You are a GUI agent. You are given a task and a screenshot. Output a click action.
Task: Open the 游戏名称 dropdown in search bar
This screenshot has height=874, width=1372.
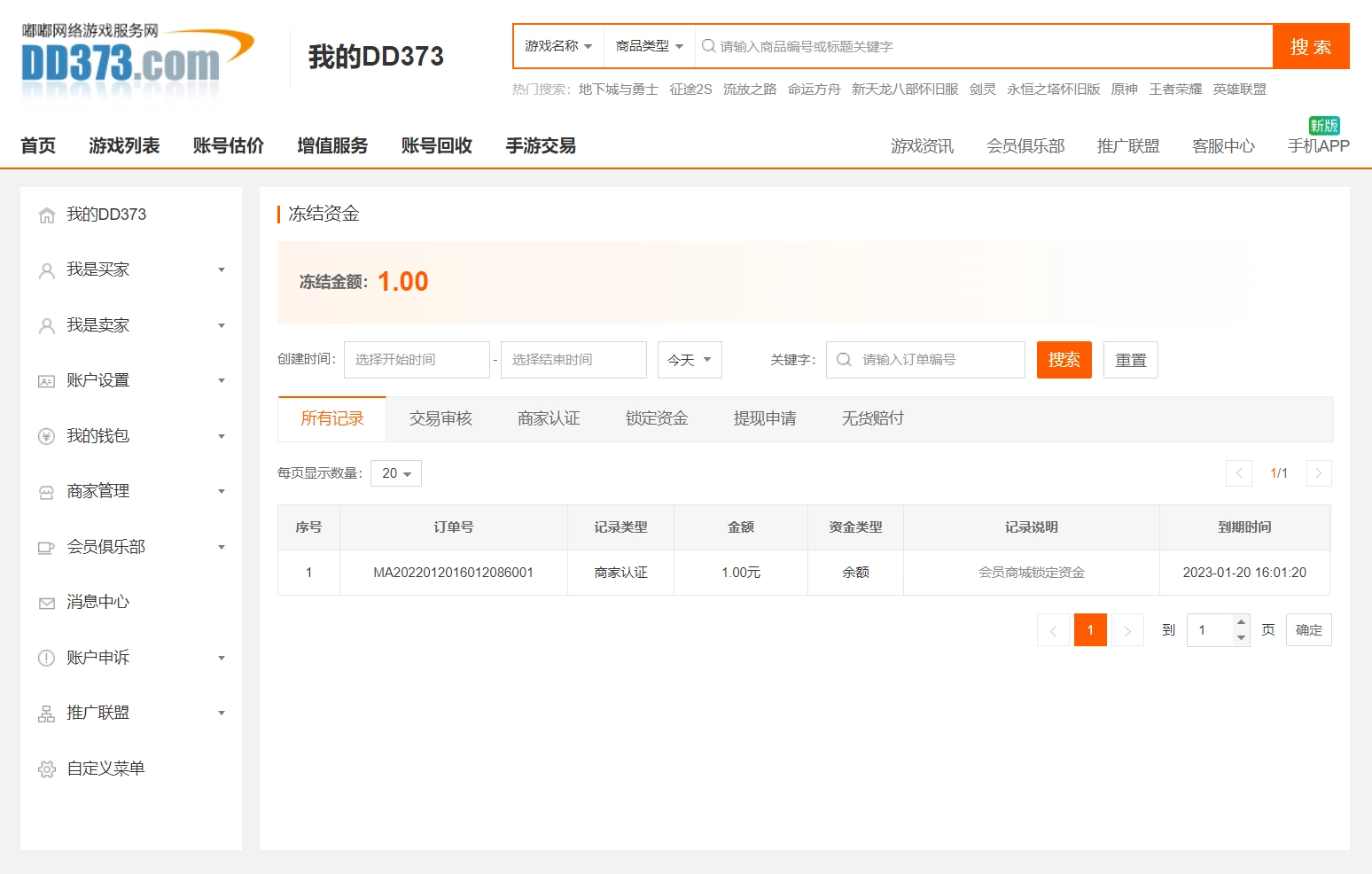click(x=557, y=46)
